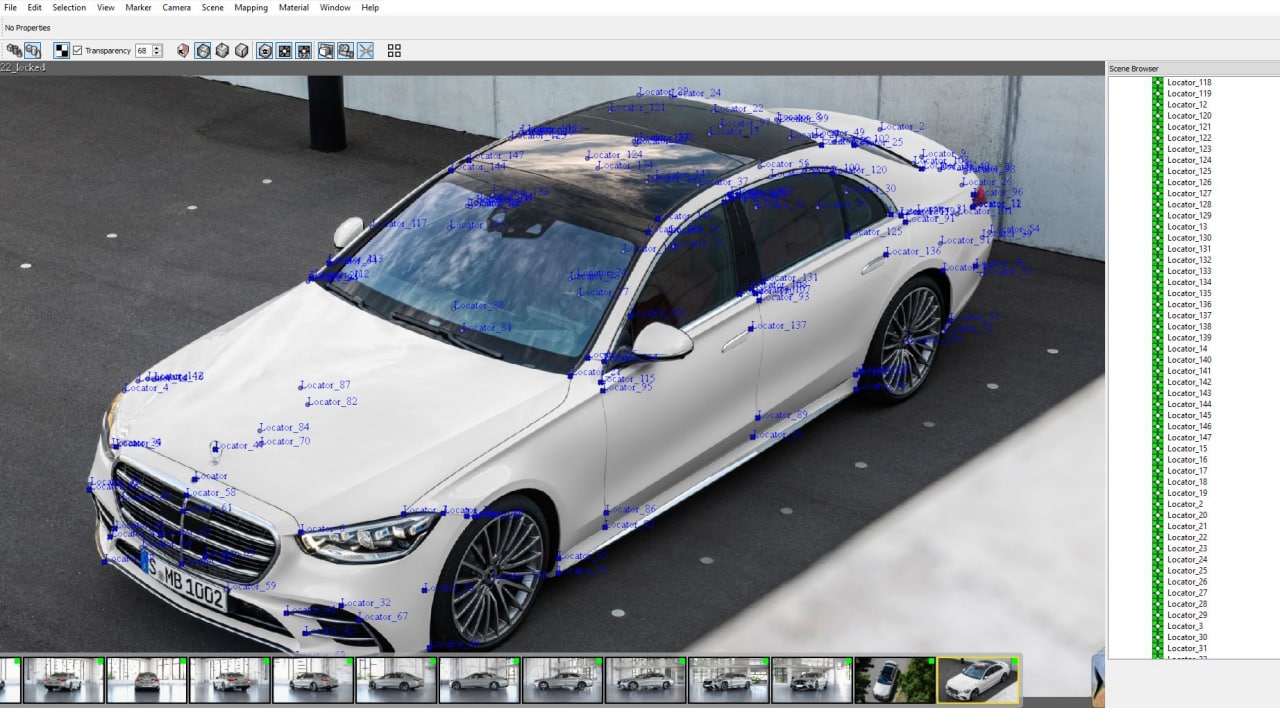Open the Marker menu
1280x708 pixels.
(138, 7)
